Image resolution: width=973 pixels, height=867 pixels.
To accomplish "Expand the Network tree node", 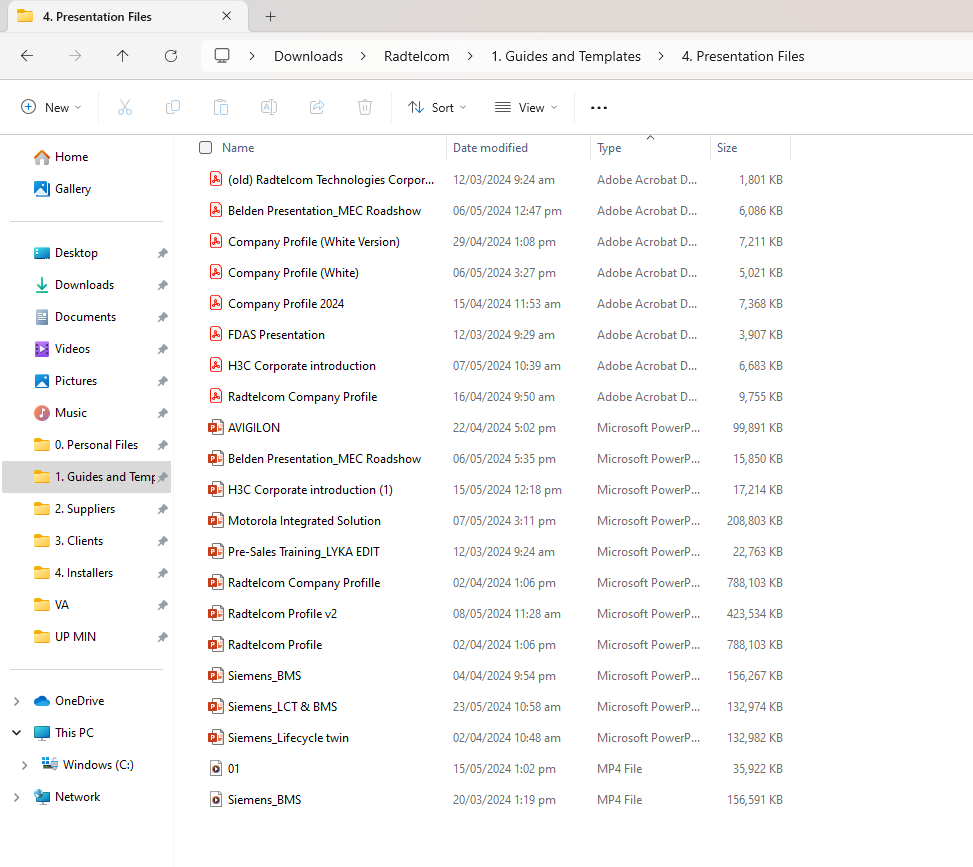I will tap(17, 797).
